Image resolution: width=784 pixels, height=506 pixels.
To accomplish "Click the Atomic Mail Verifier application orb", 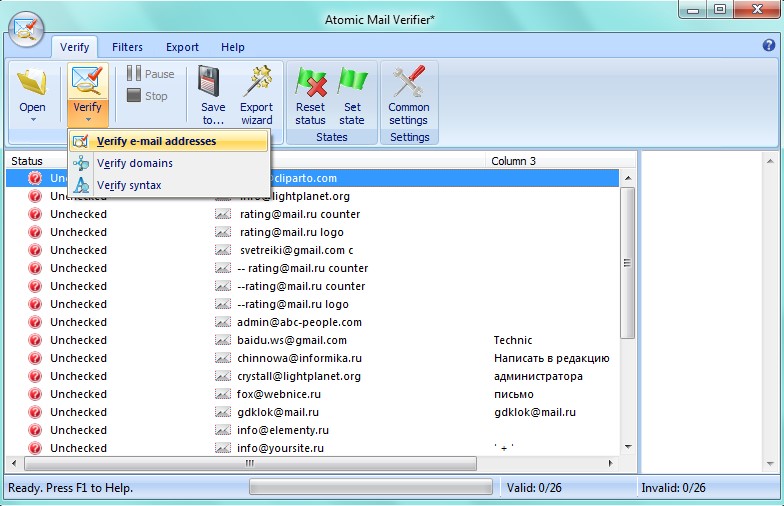I will 26,29.
